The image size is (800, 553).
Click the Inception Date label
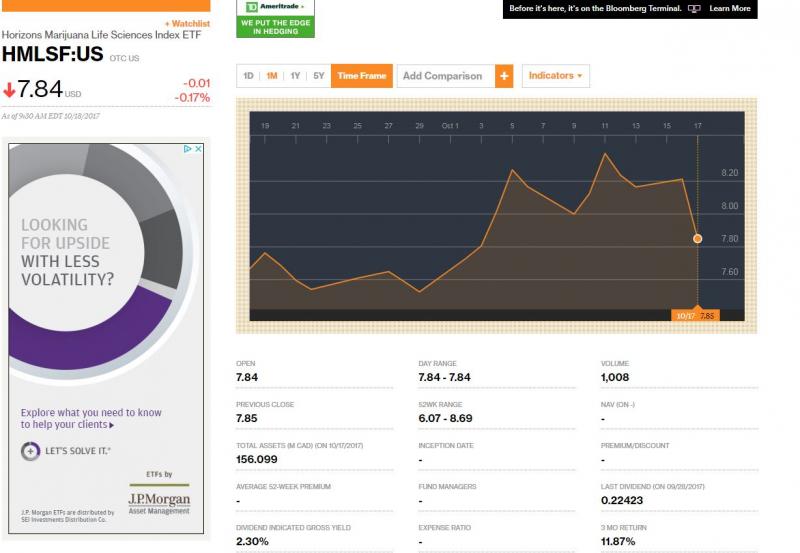tap(446, 445)
